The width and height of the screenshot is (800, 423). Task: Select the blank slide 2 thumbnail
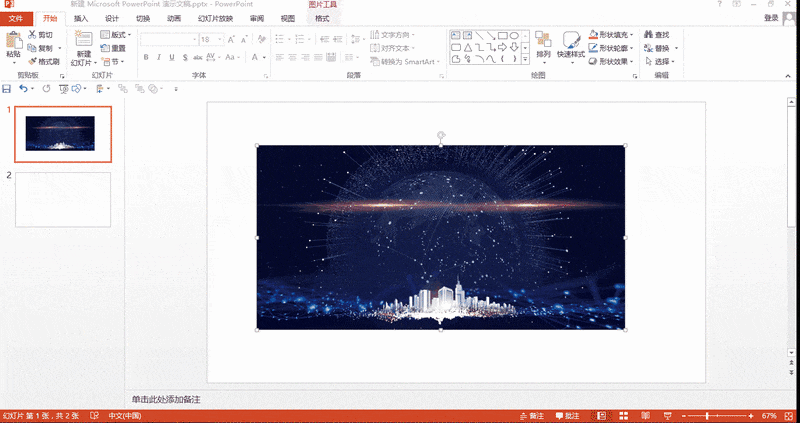point(62,200)
